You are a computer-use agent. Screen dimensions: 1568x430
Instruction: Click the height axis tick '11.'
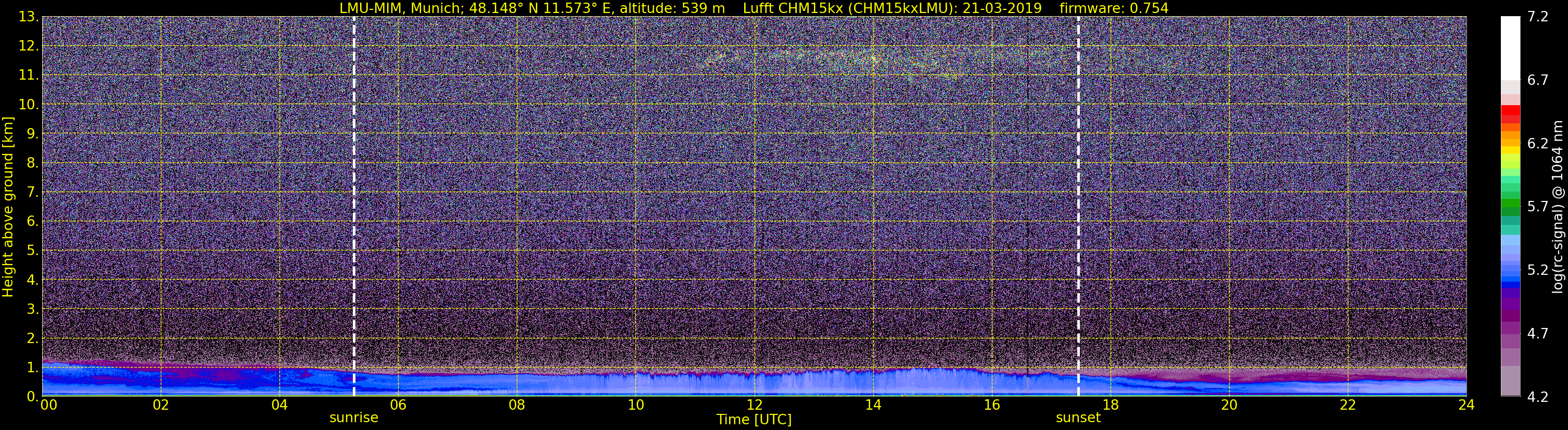pyautogui.click(x=28, y=75)
